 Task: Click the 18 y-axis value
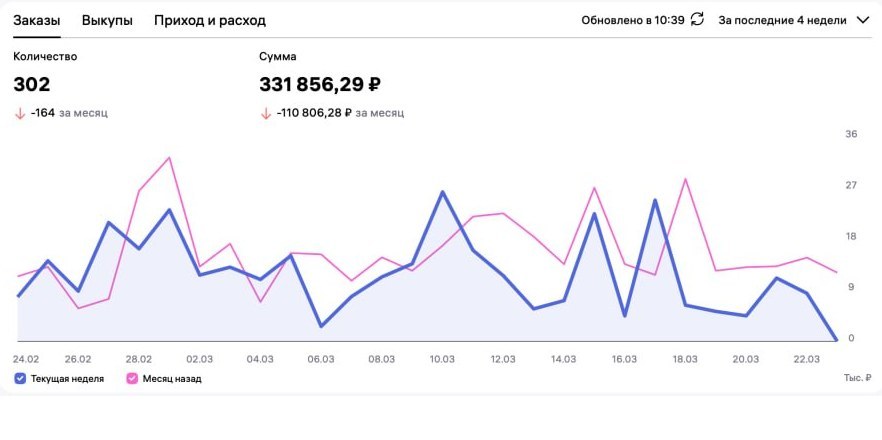click(x=851, y=236)
